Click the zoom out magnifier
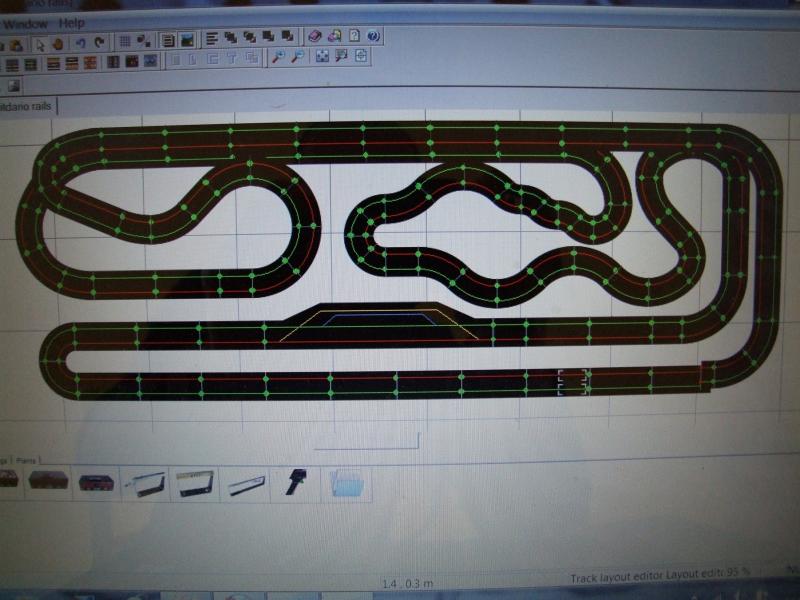This screenshot has width=800, height=600. click(x=298, y=57)
